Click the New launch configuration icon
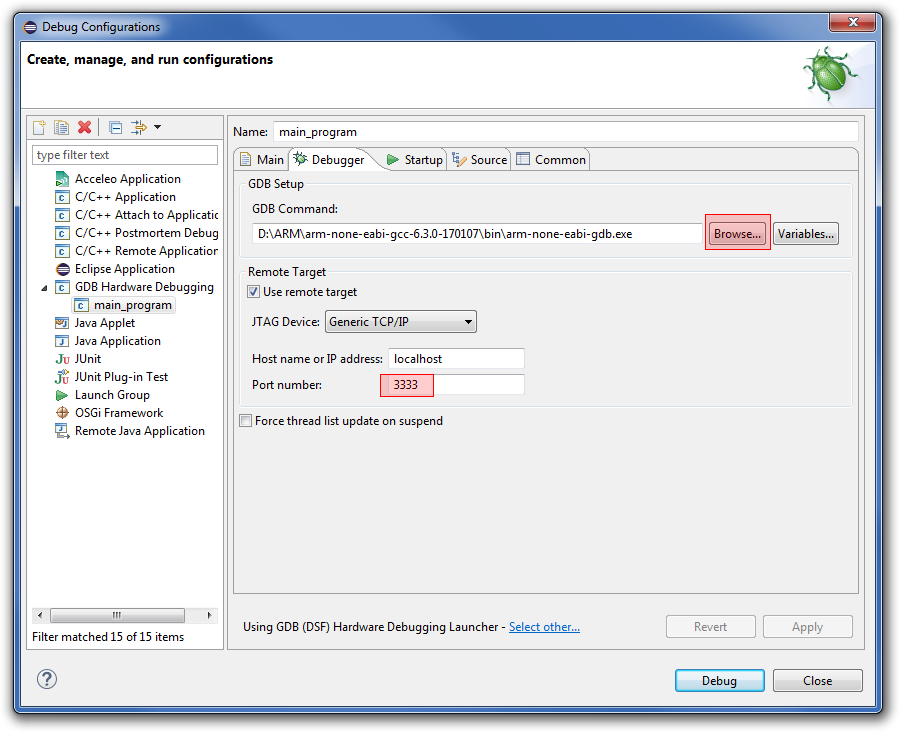Screen dimensions: 901x733 point(39,127)
